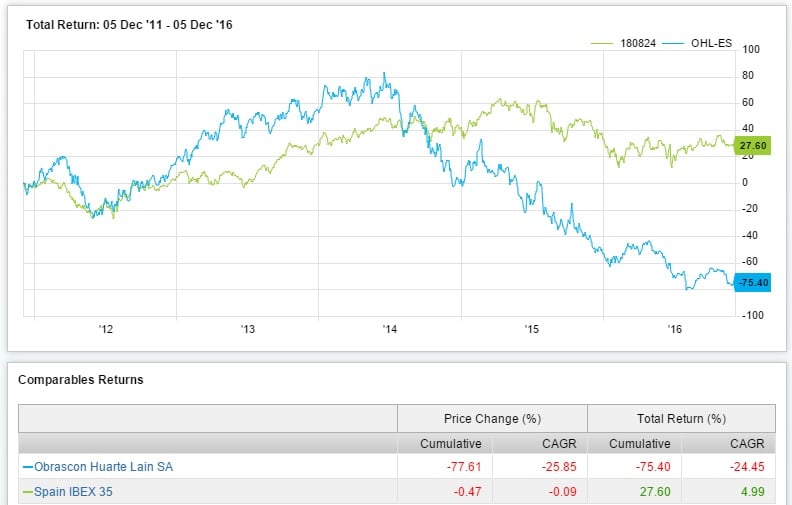This screenshot has width=792, height=505.
Task: Click the Comparables Returns heading
Action: click(x=80, y=380)
